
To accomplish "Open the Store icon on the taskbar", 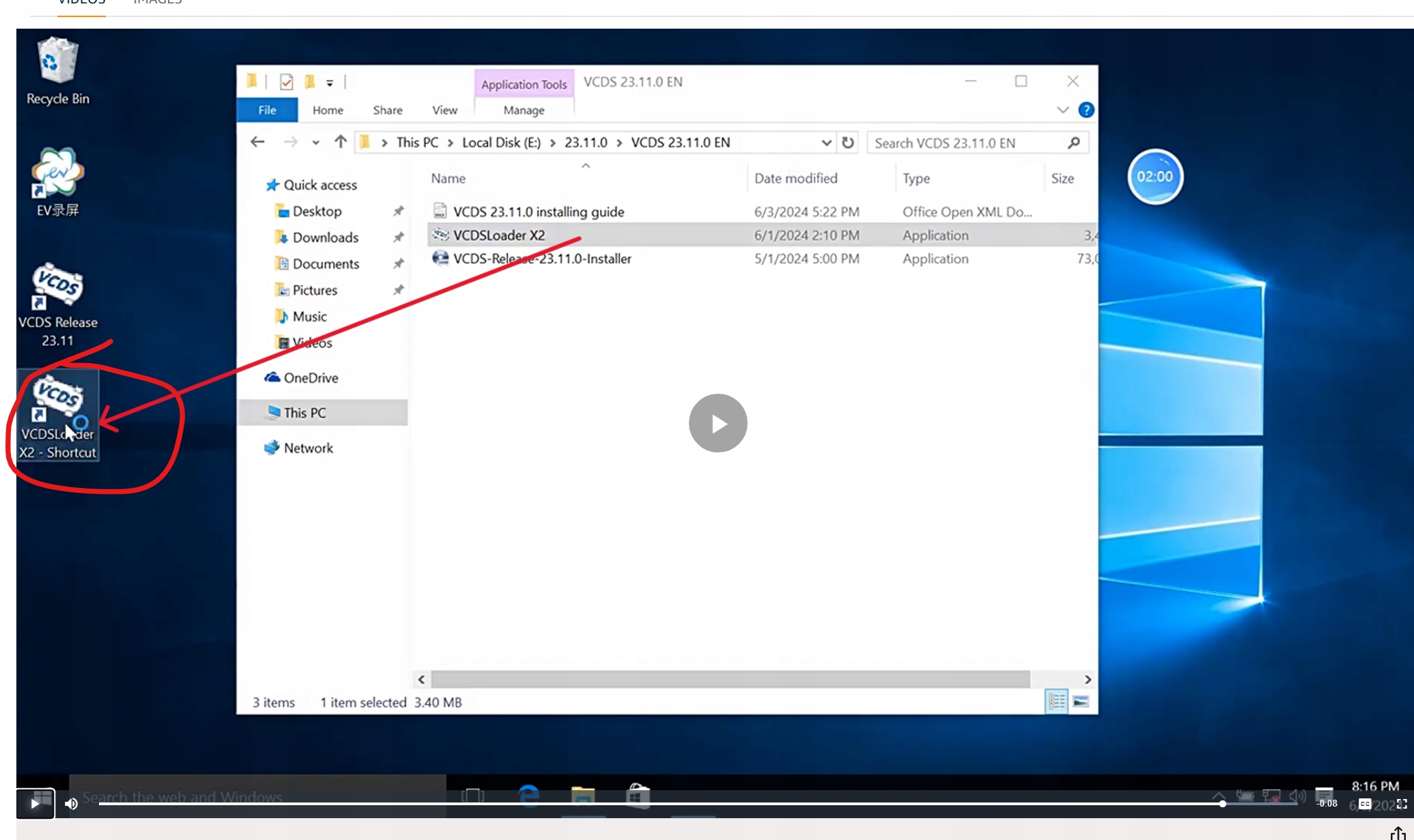I will tap(638, 796).
